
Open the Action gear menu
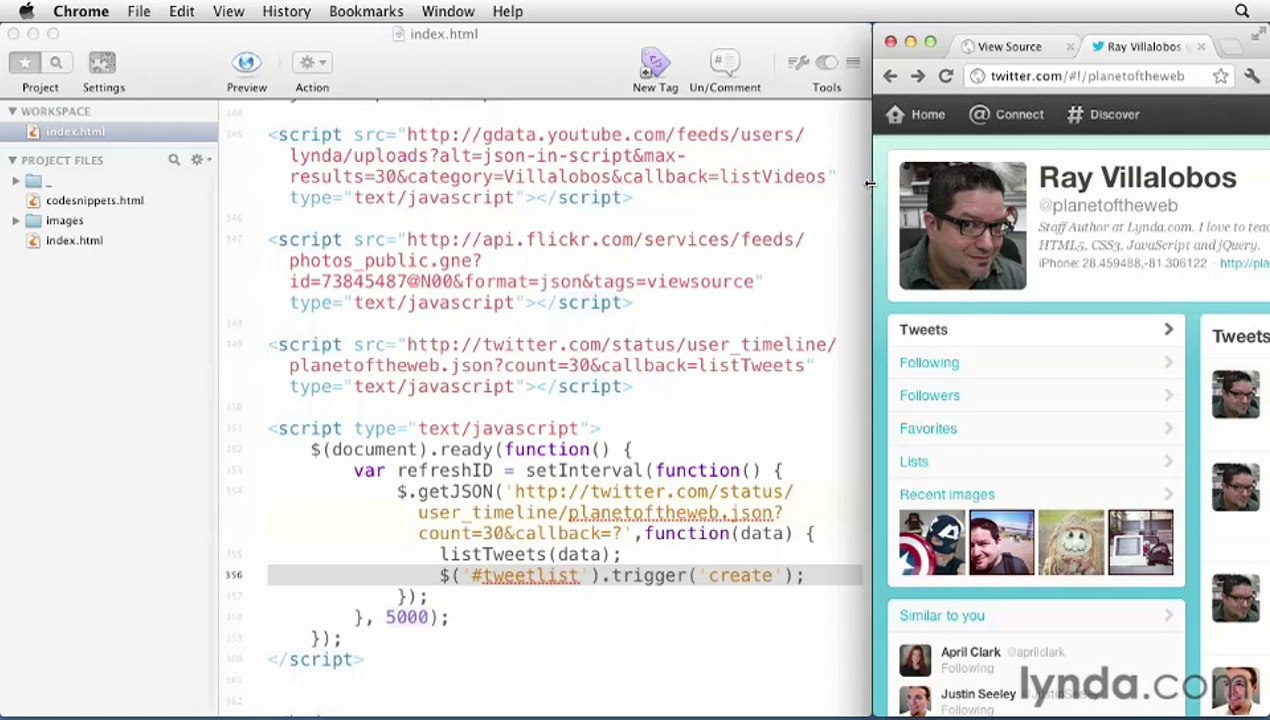point(312,63)
